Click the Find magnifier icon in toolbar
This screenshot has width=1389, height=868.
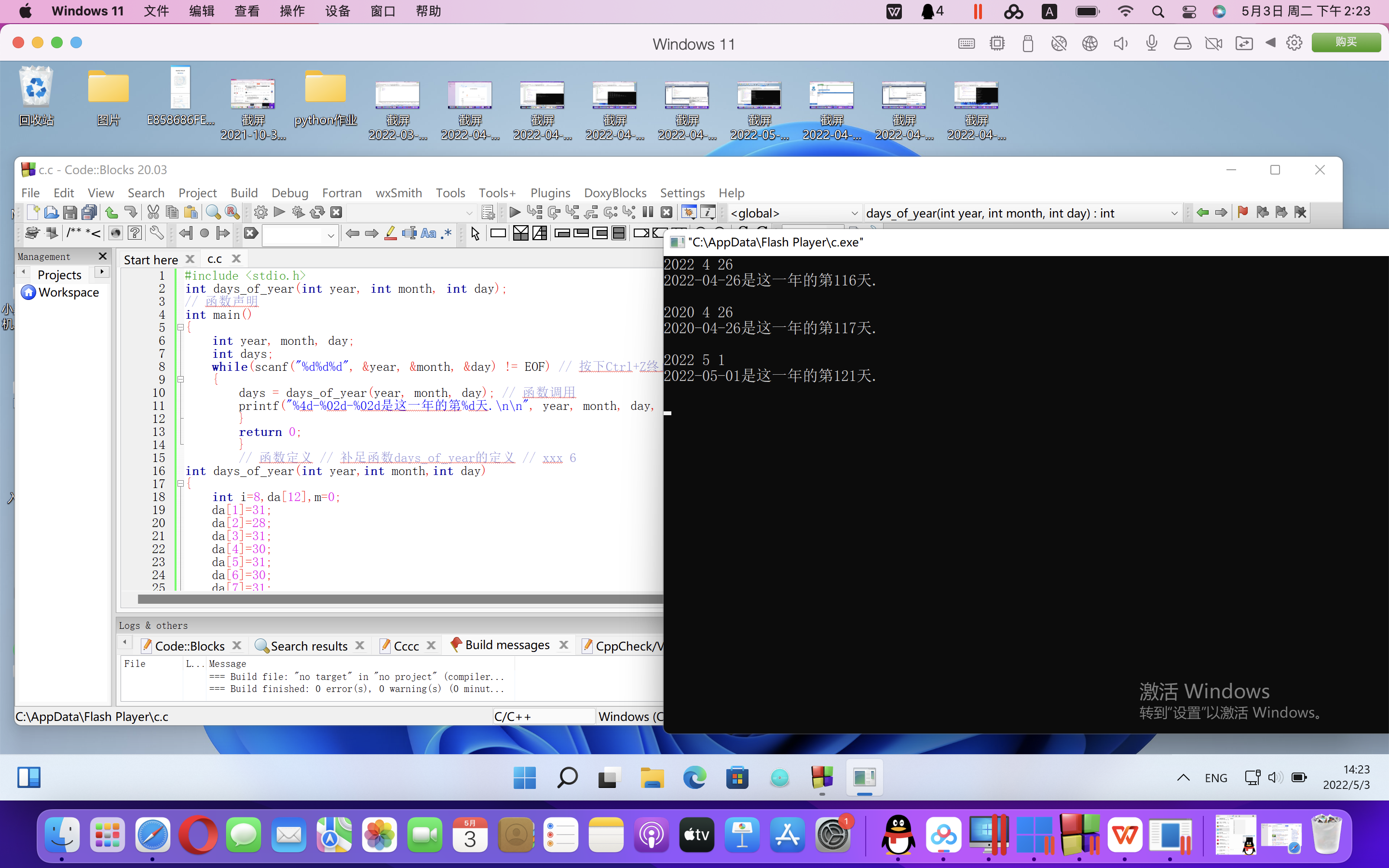(x=213, y=212)
